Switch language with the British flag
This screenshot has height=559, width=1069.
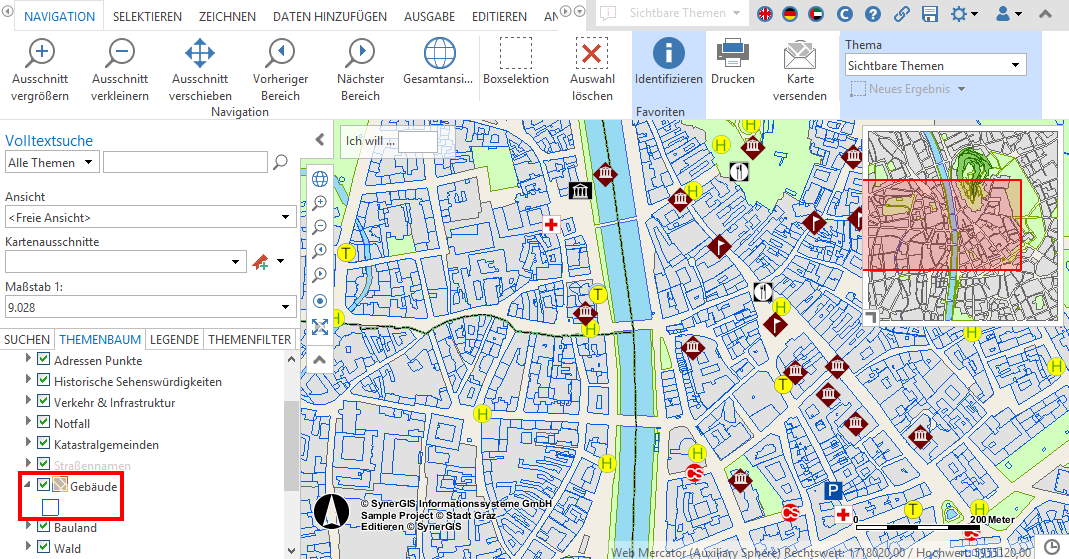[765, 14]
